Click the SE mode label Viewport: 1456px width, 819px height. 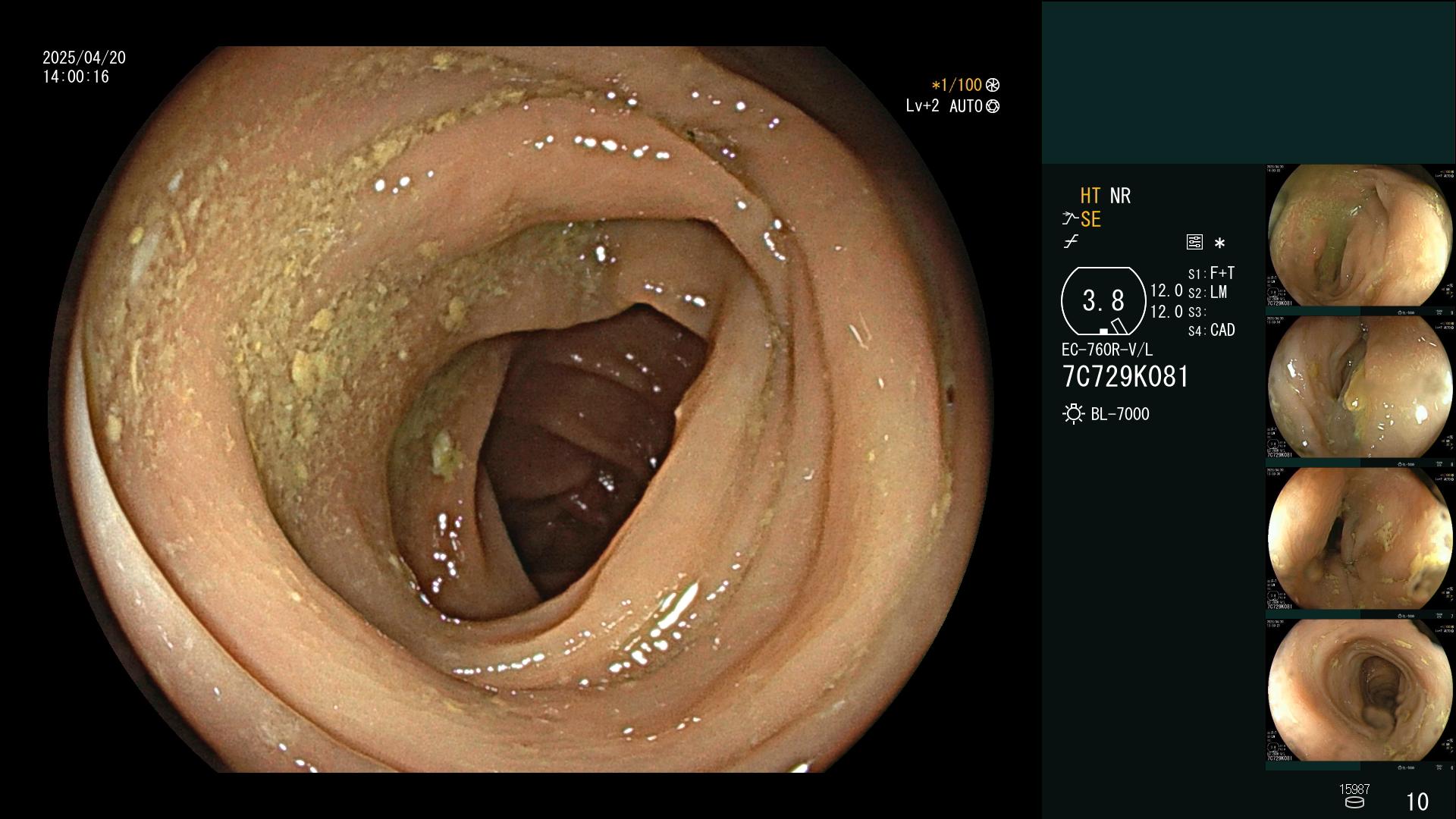pos(1090,219)
